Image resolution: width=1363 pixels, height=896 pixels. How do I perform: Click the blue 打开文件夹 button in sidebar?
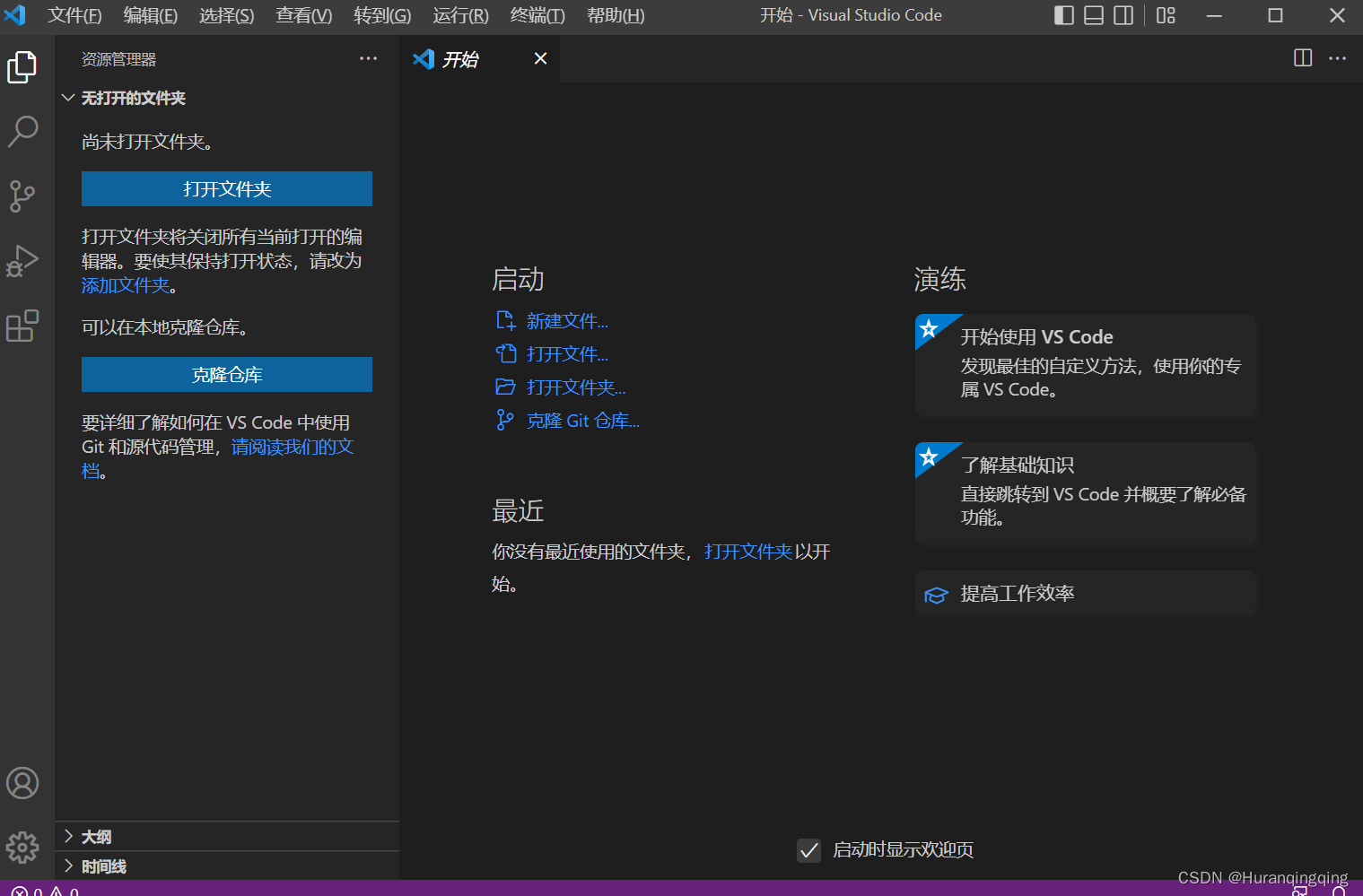coord(227,188)
